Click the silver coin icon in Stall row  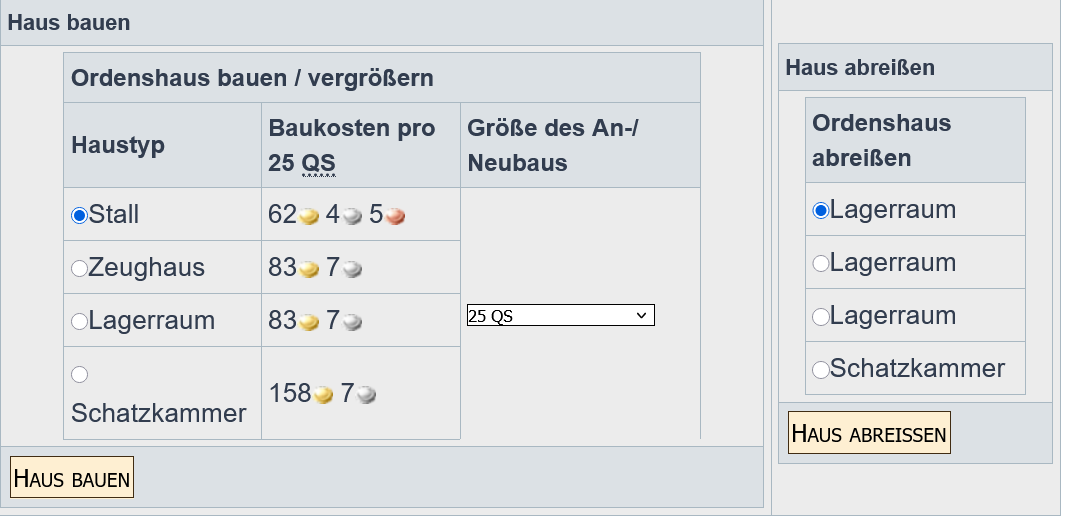352,216
